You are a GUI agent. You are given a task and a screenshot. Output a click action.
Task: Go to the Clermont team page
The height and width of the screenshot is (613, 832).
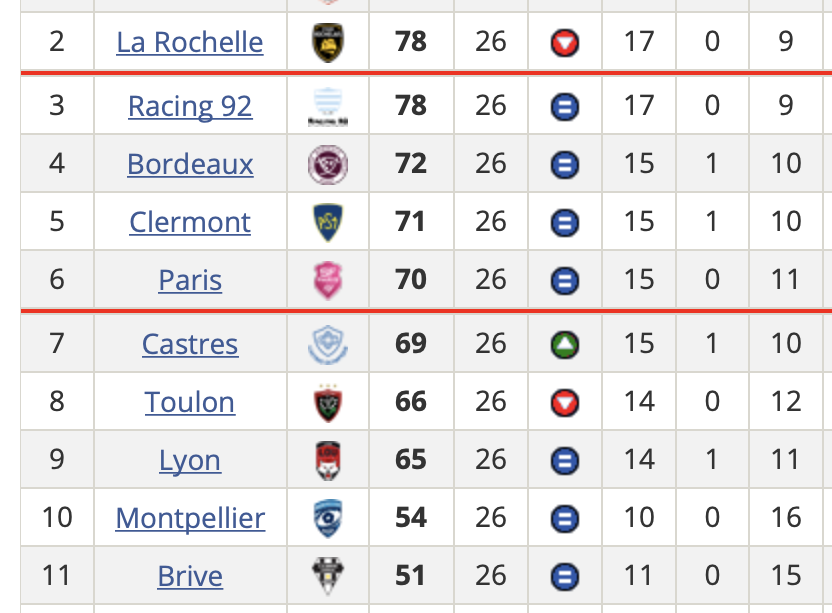pyautogui.click(x=190, y=222)
